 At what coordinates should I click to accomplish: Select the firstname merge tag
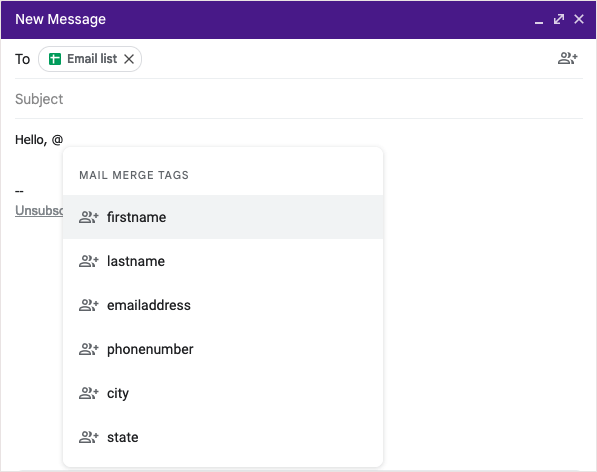223,217
